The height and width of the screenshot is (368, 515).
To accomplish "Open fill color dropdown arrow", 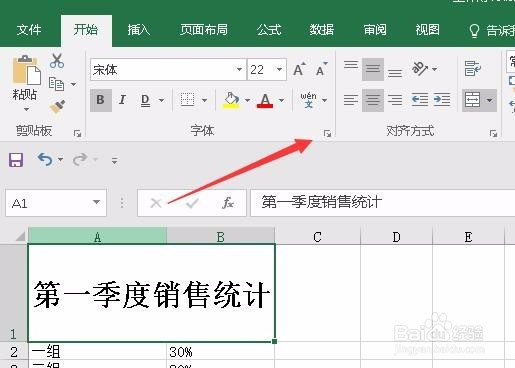I will (x=247, y=100).
